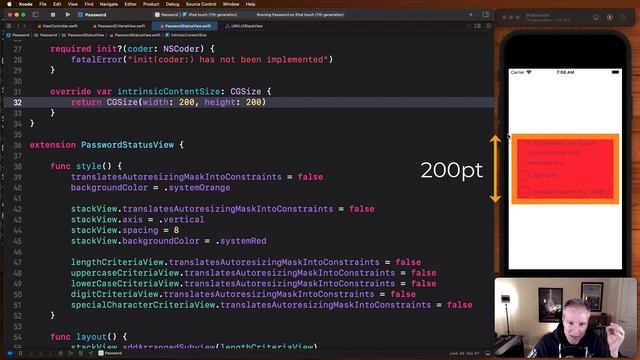640x360 pixels.
Task: Click 'digitCriteriaView' on line 50
Action: click(115, 294)
